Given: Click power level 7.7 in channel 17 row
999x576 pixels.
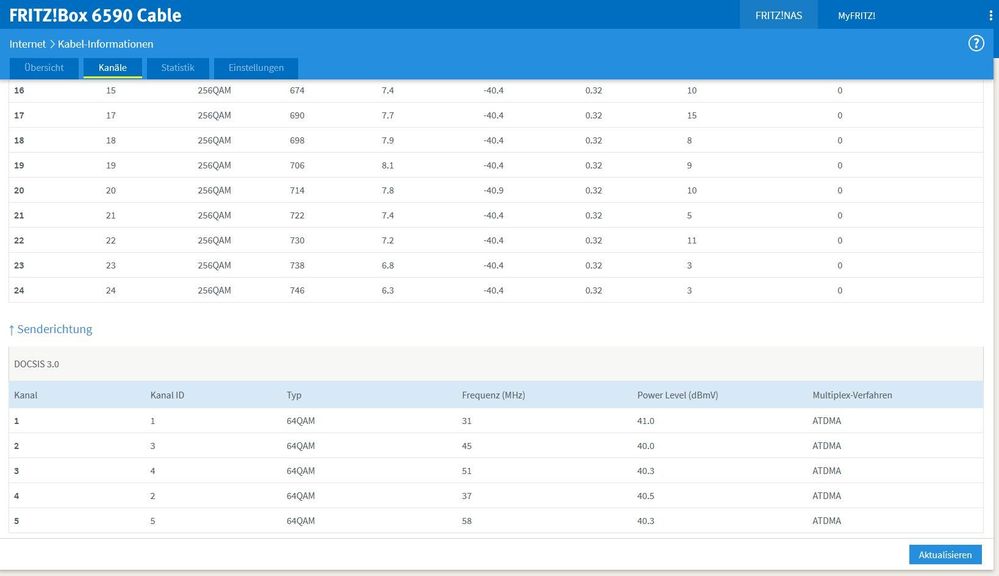Looking at the screenshot, I should pyautogui.click(x=387, y=115).
